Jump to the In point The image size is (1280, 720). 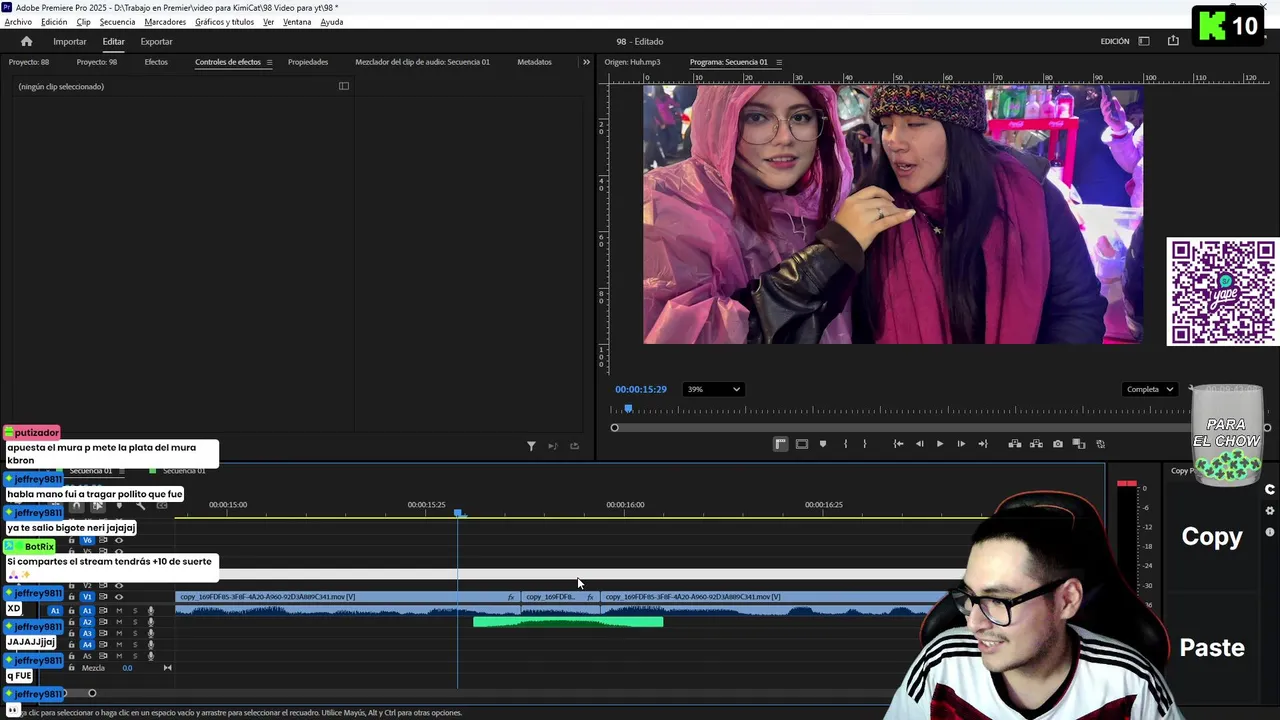tap(898, 444)
